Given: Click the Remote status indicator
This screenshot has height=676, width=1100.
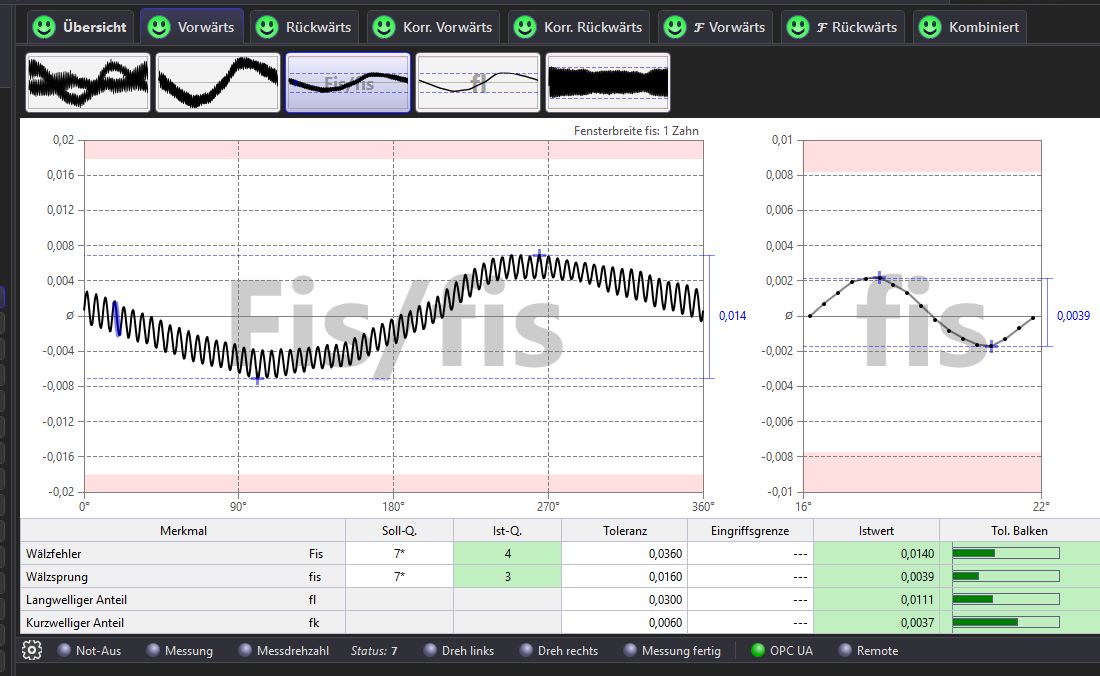Looking at the screenshot, I should 845,650.
